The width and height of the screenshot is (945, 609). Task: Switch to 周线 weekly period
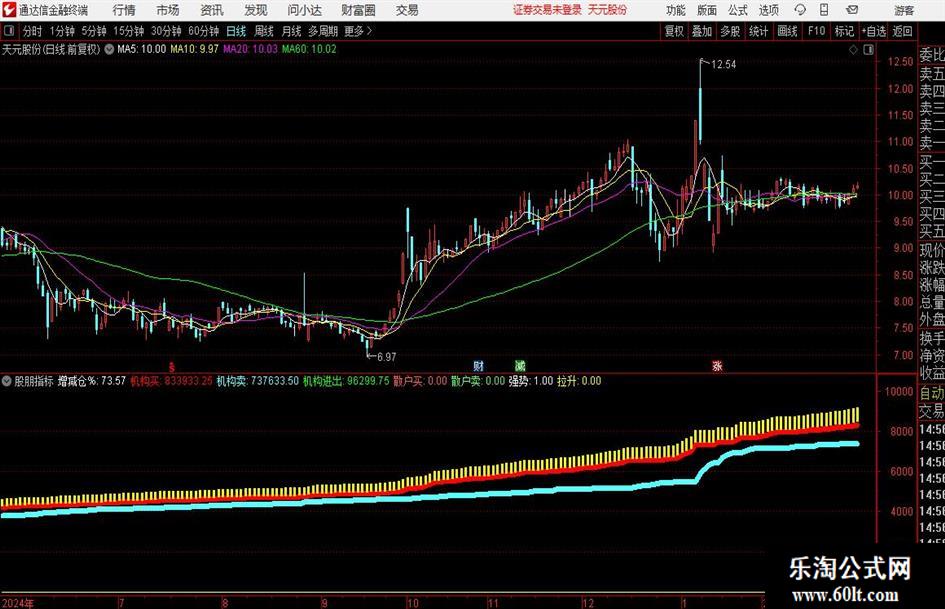(263, 31)
